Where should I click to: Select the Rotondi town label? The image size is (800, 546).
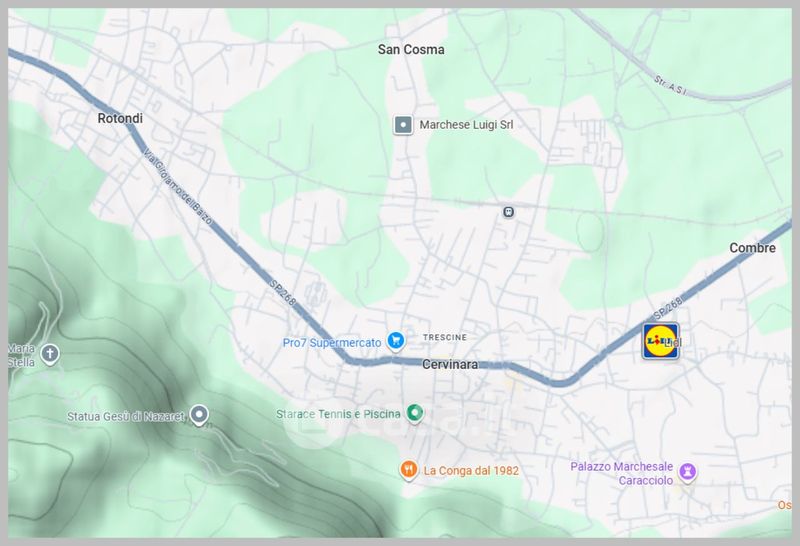point(120,118)
